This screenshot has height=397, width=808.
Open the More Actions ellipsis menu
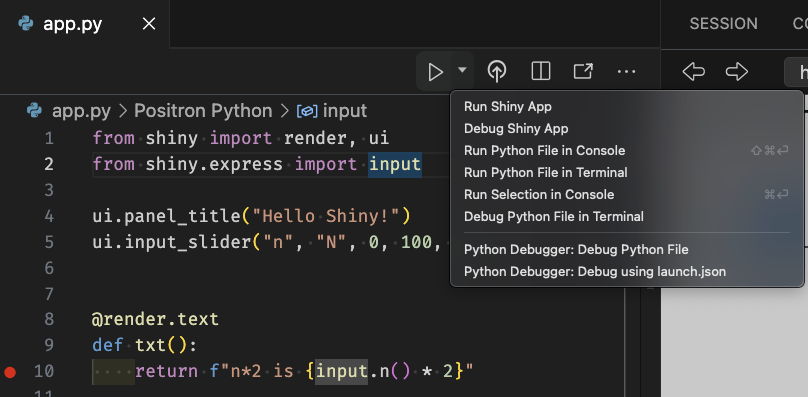tap(626, 72)
